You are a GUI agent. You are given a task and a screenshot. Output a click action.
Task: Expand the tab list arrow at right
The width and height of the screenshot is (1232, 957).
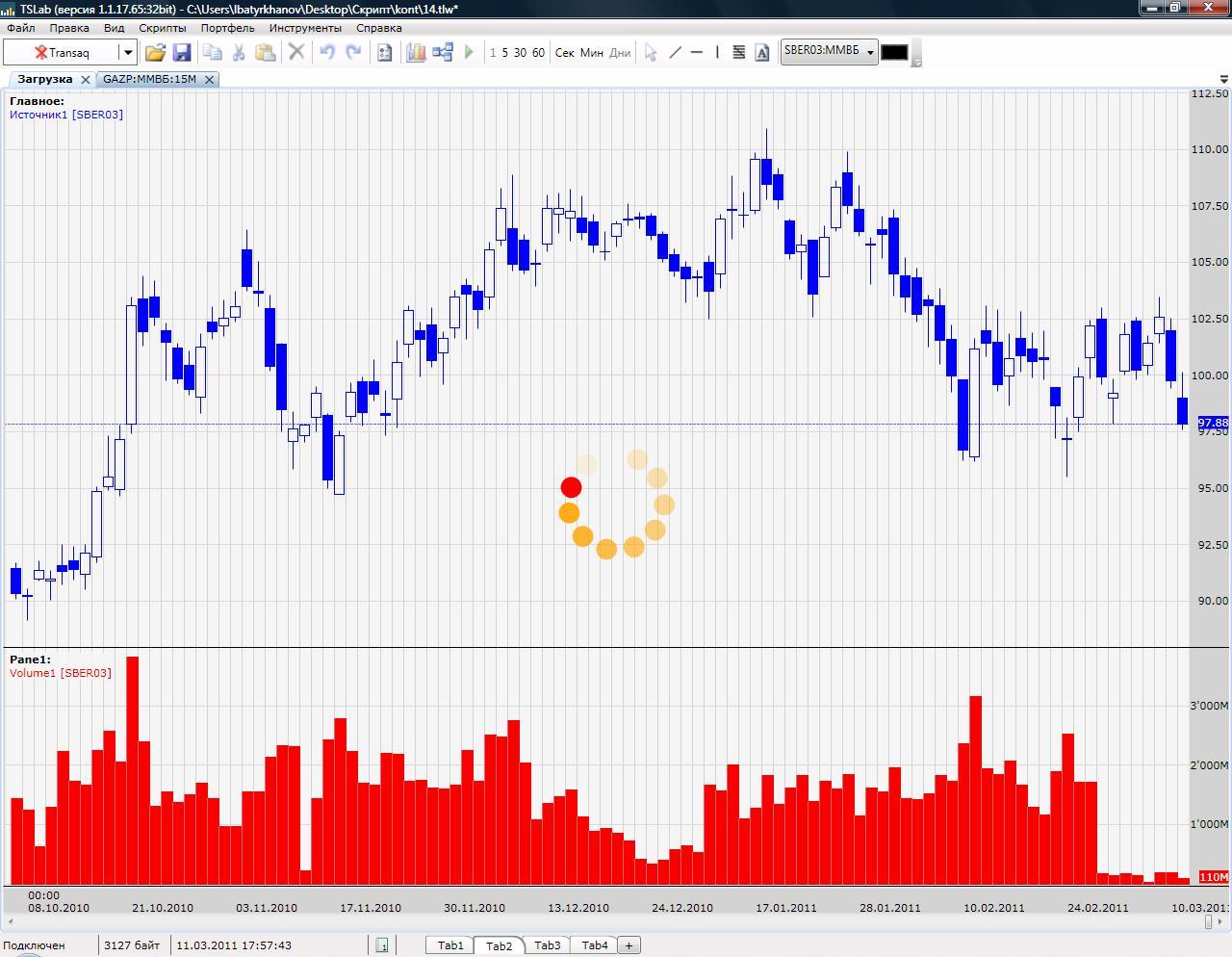pyautogui.click(x=1223, y=79)
